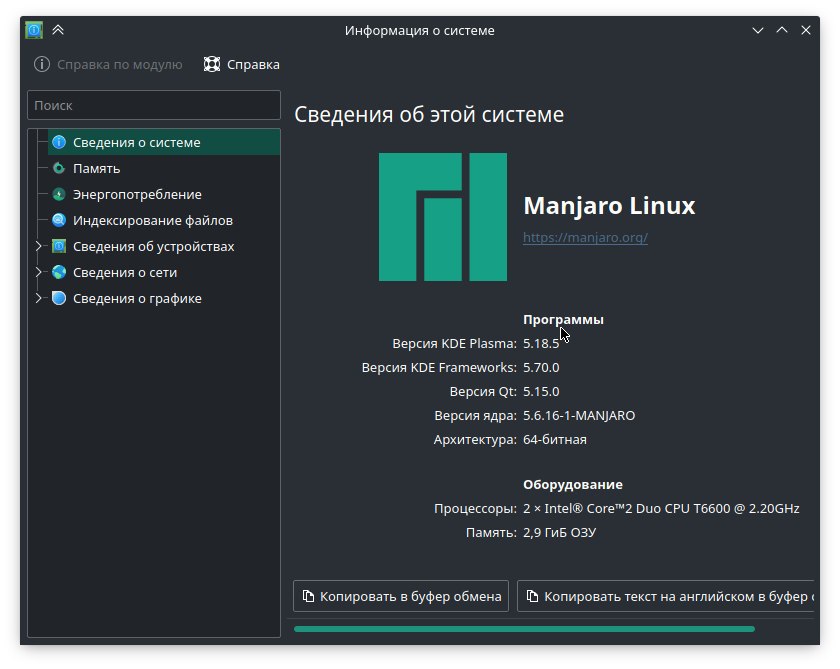Open 'Индексирование файлов' module

pyautogui.click(x=153, y=220)
